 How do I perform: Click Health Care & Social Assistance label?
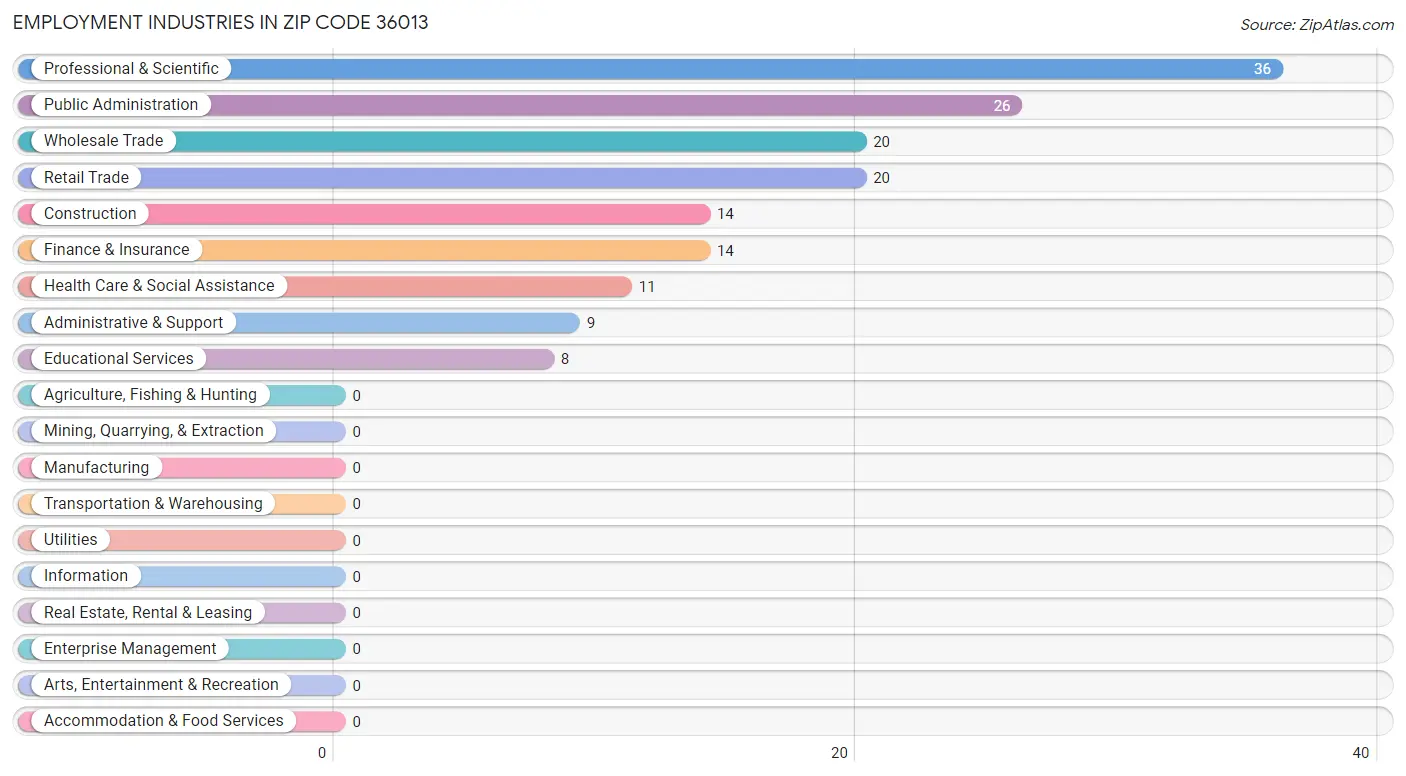159,286
